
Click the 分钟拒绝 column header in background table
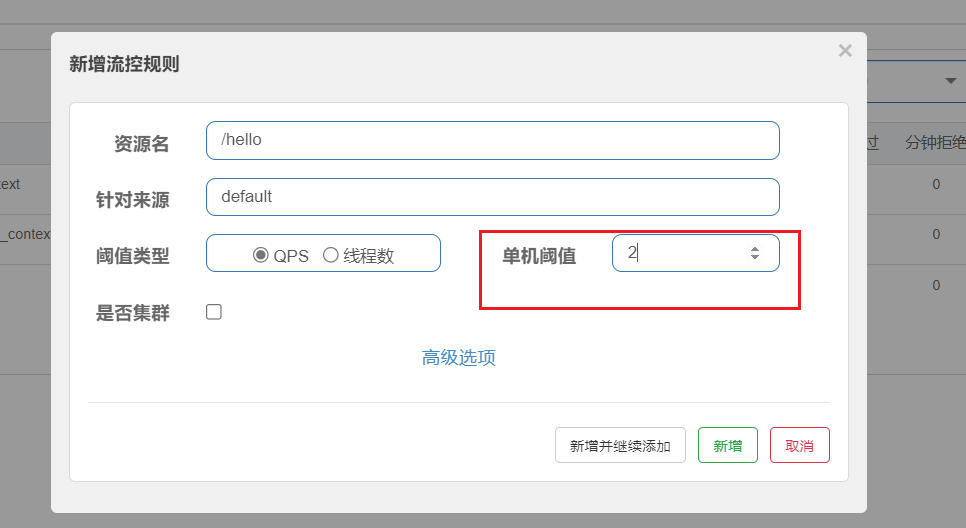(935, 143)
